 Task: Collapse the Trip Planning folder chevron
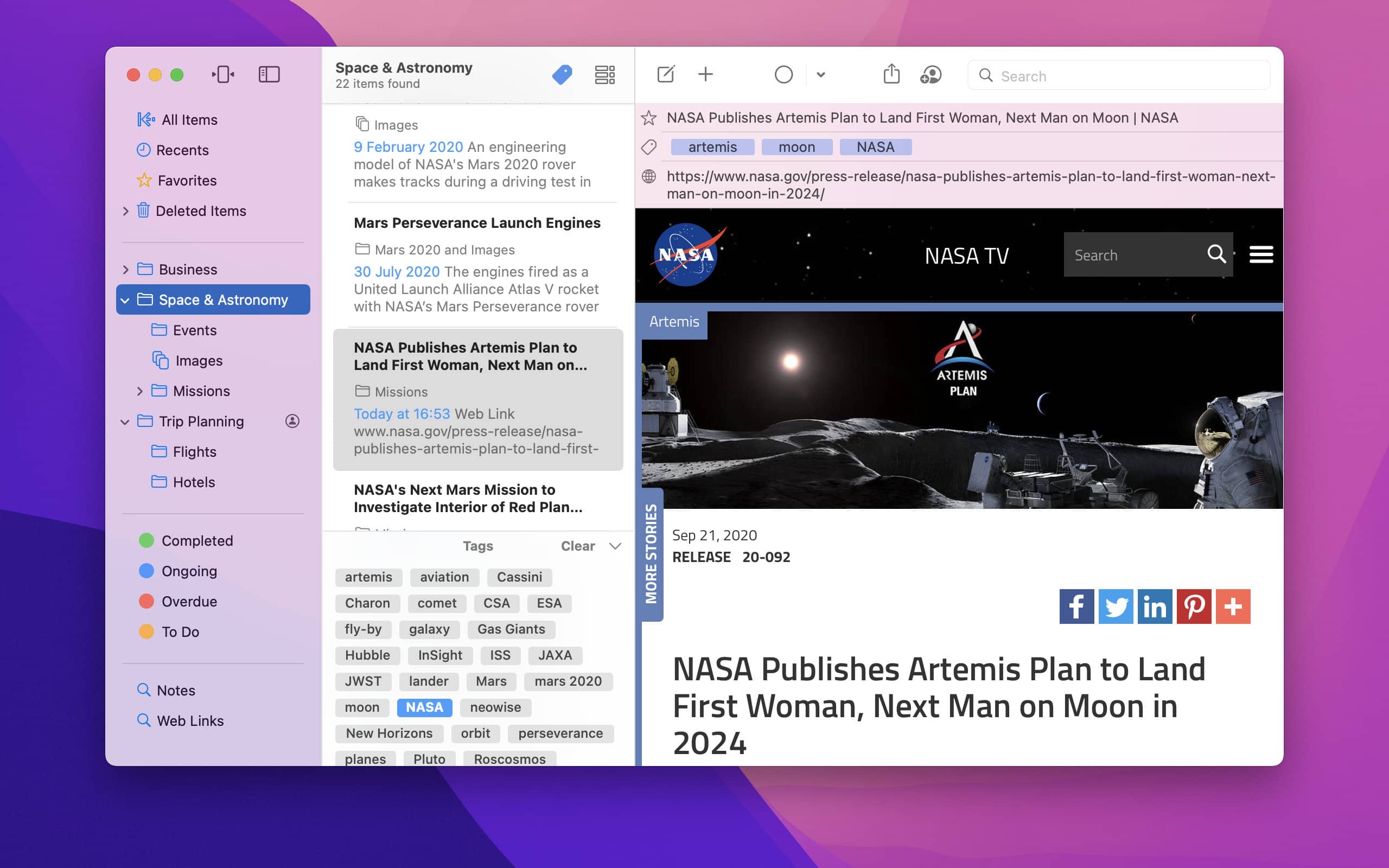click(x=125, y=422)
